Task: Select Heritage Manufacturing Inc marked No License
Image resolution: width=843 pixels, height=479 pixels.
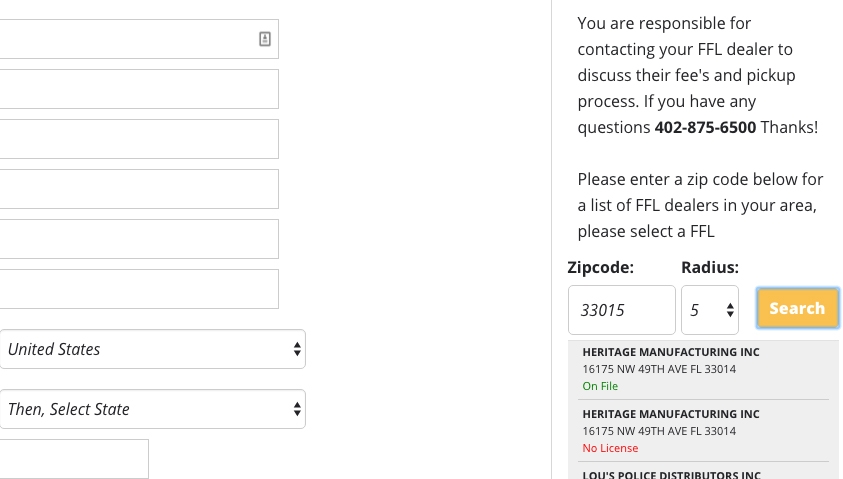Action: click(x=703, y=431)
